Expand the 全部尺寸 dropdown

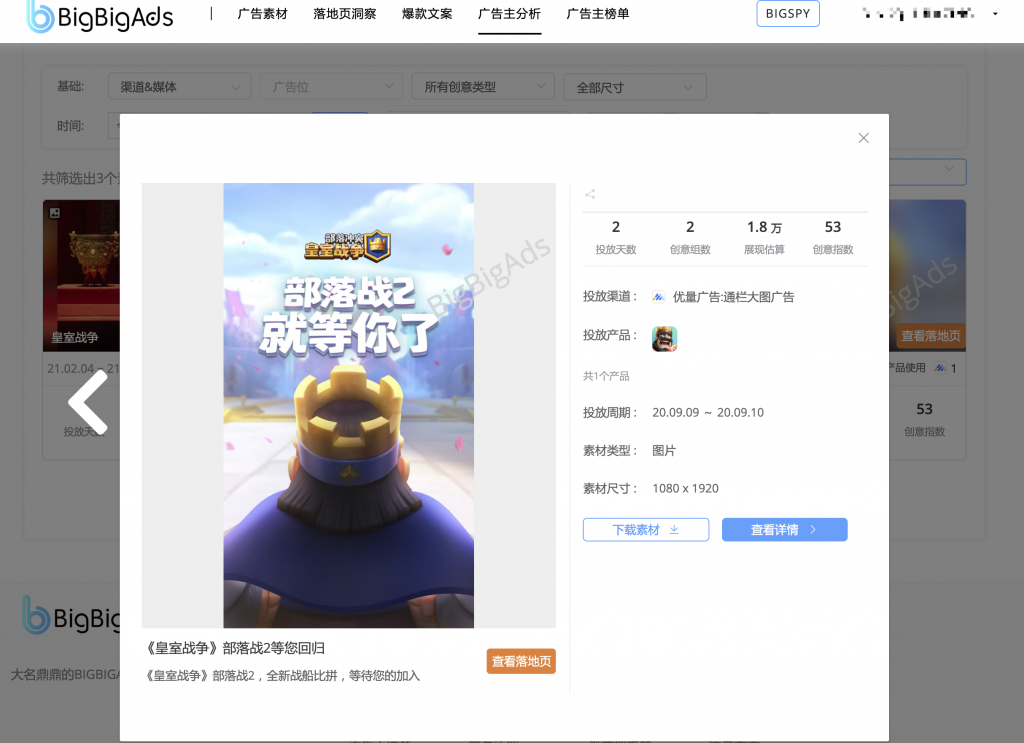point(635,87)
